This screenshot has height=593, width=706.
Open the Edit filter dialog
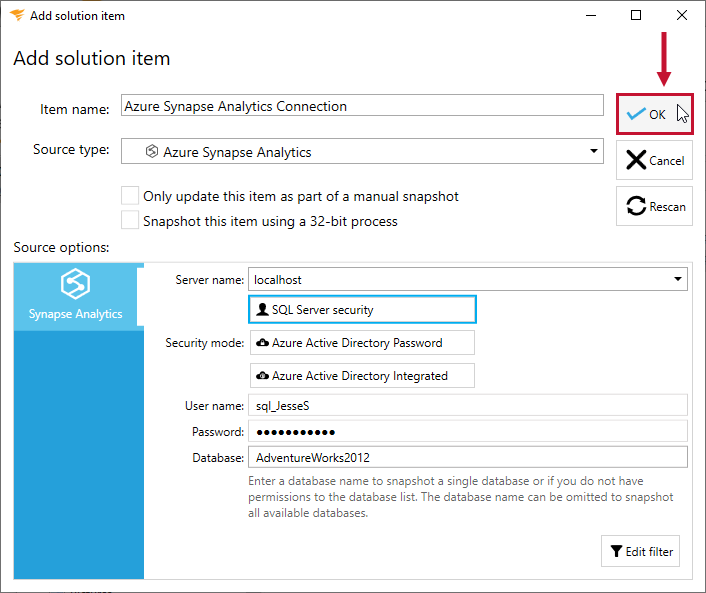[640, 551]
